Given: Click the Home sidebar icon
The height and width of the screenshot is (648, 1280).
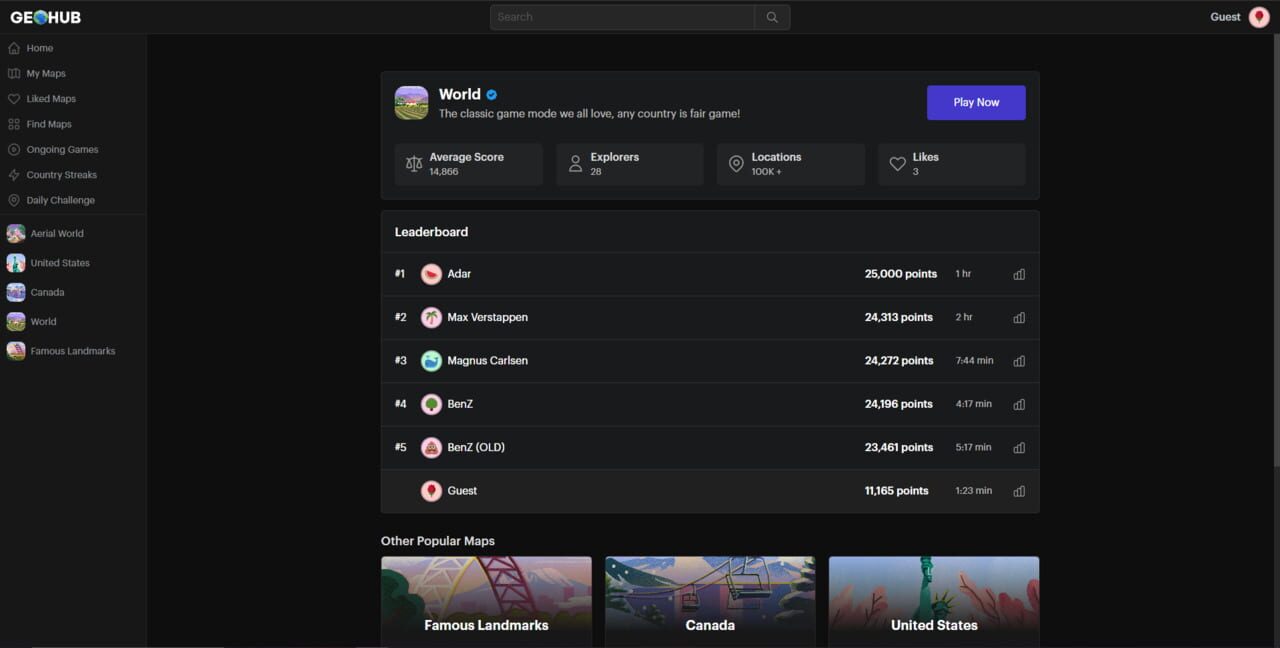Looking at the screenshot, I should pyautogui.click(x=15, y=47).
